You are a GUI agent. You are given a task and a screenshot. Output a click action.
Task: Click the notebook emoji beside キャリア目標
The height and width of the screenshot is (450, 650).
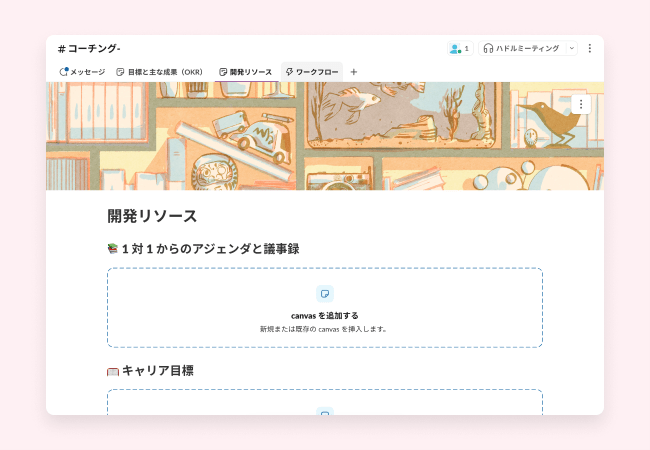click(112, 371)
